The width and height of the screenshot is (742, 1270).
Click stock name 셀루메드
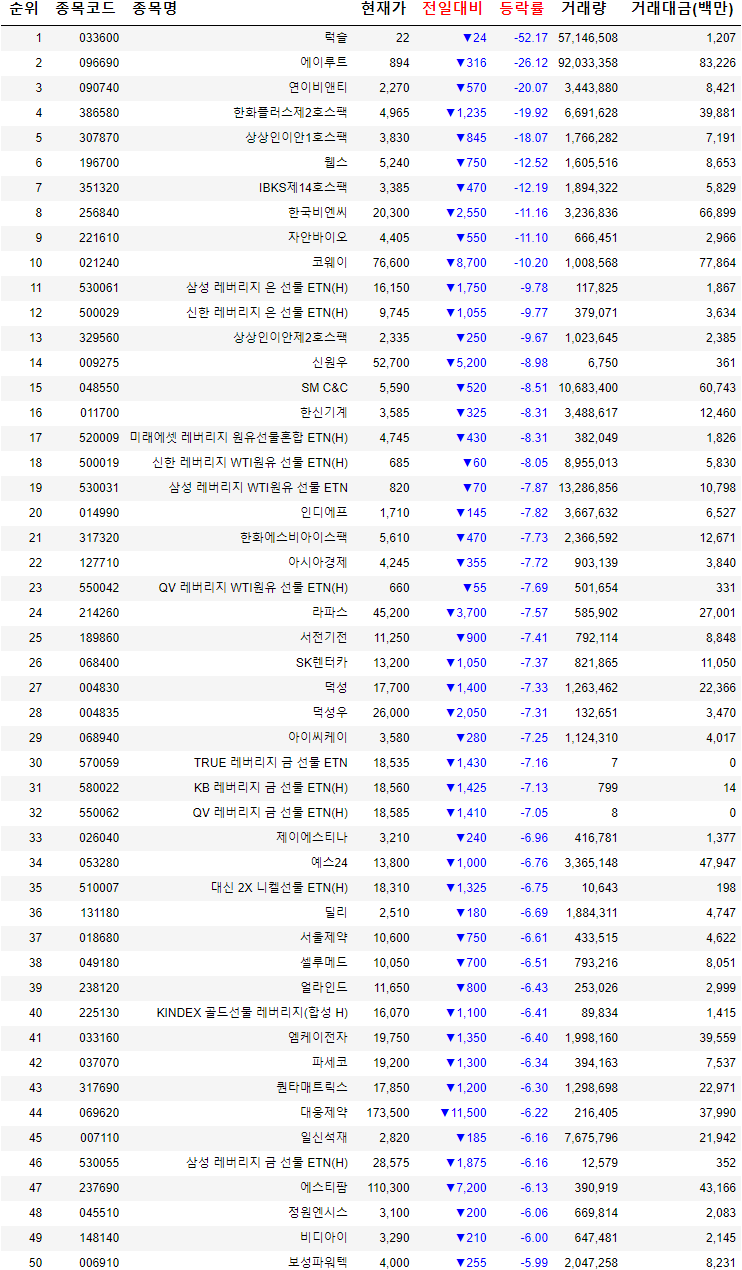tap(324, 963)
